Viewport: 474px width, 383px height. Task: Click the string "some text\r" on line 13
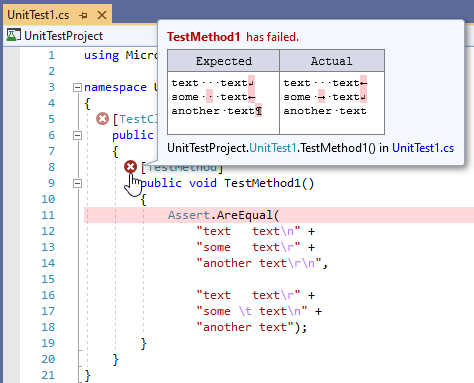[x=248, y=247]
